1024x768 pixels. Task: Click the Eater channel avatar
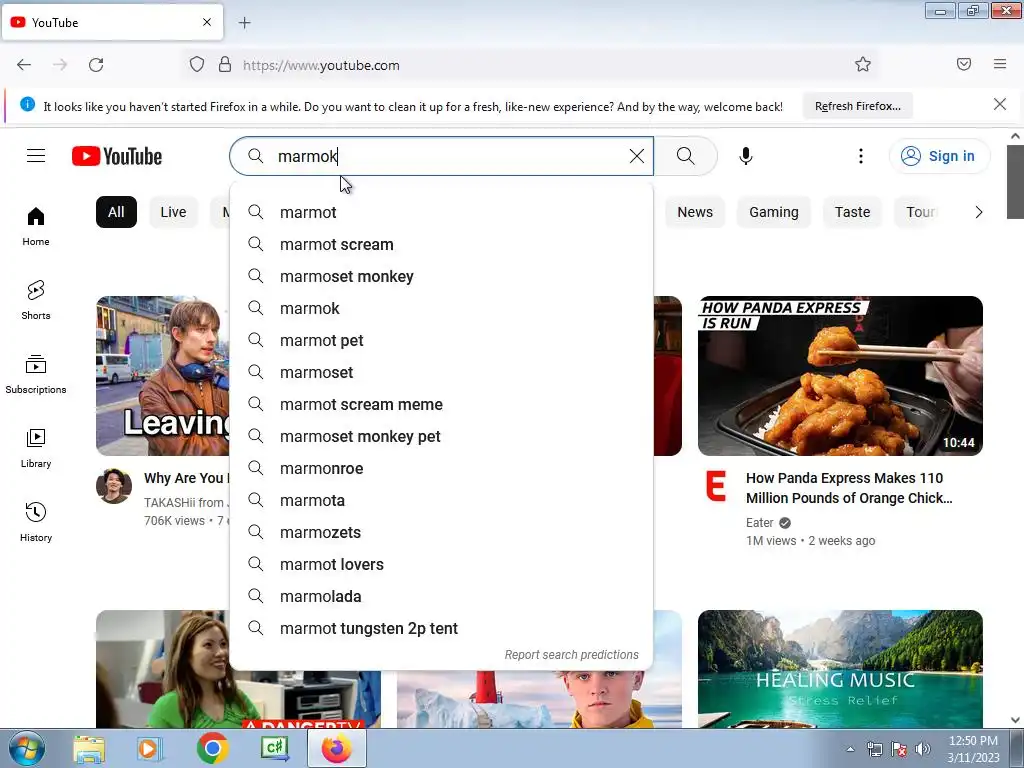[716, 487]
